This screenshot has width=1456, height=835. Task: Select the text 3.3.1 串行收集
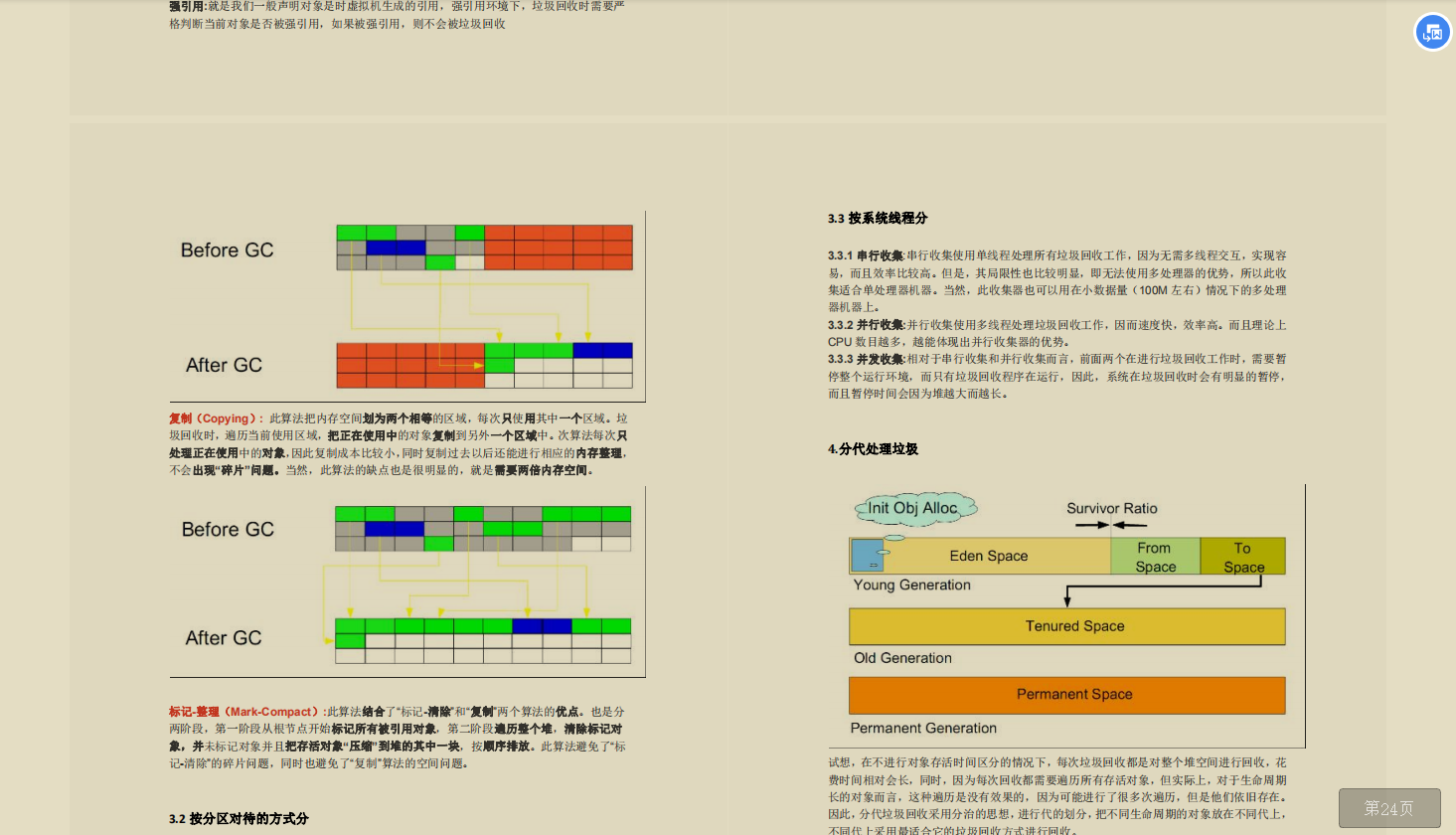click(866, 255)
